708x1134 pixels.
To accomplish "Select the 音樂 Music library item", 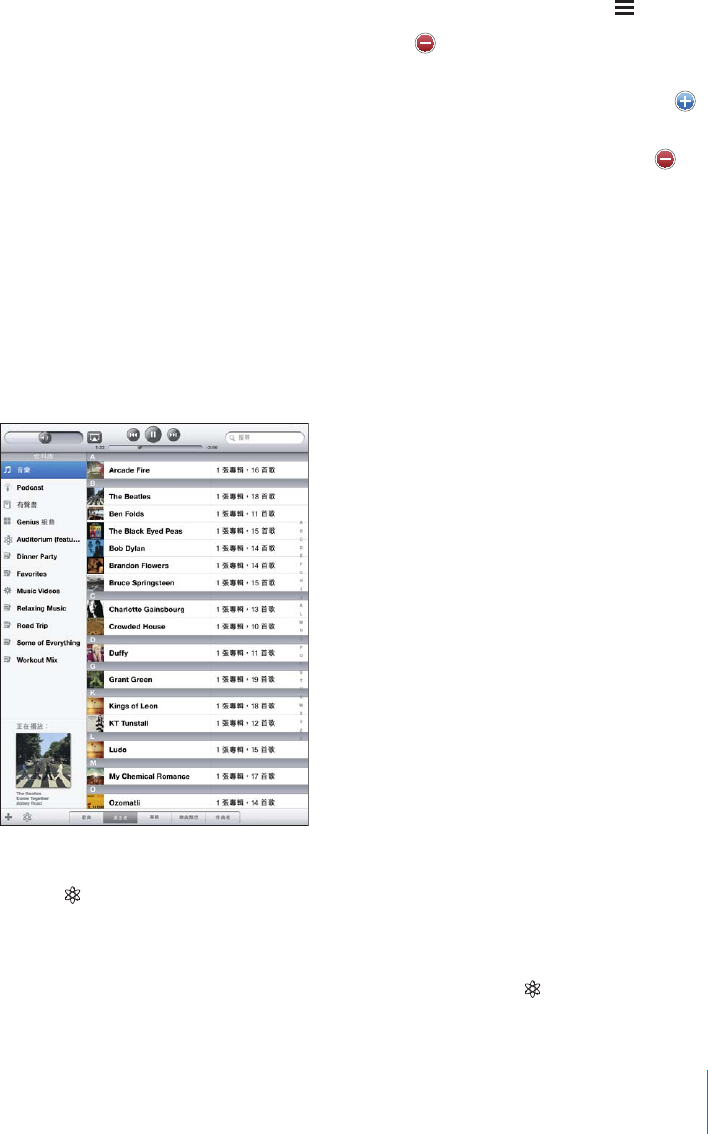I will (x=43, y=470).
